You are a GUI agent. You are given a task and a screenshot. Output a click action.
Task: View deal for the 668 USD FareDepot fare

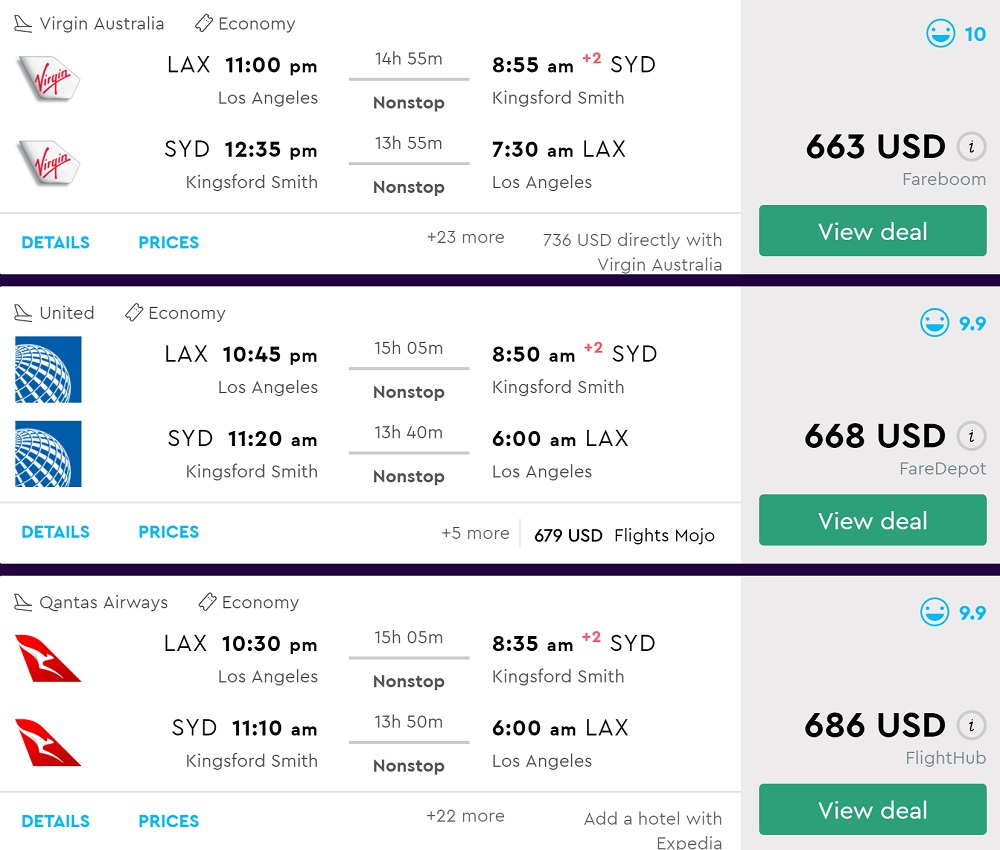(872, 521)
